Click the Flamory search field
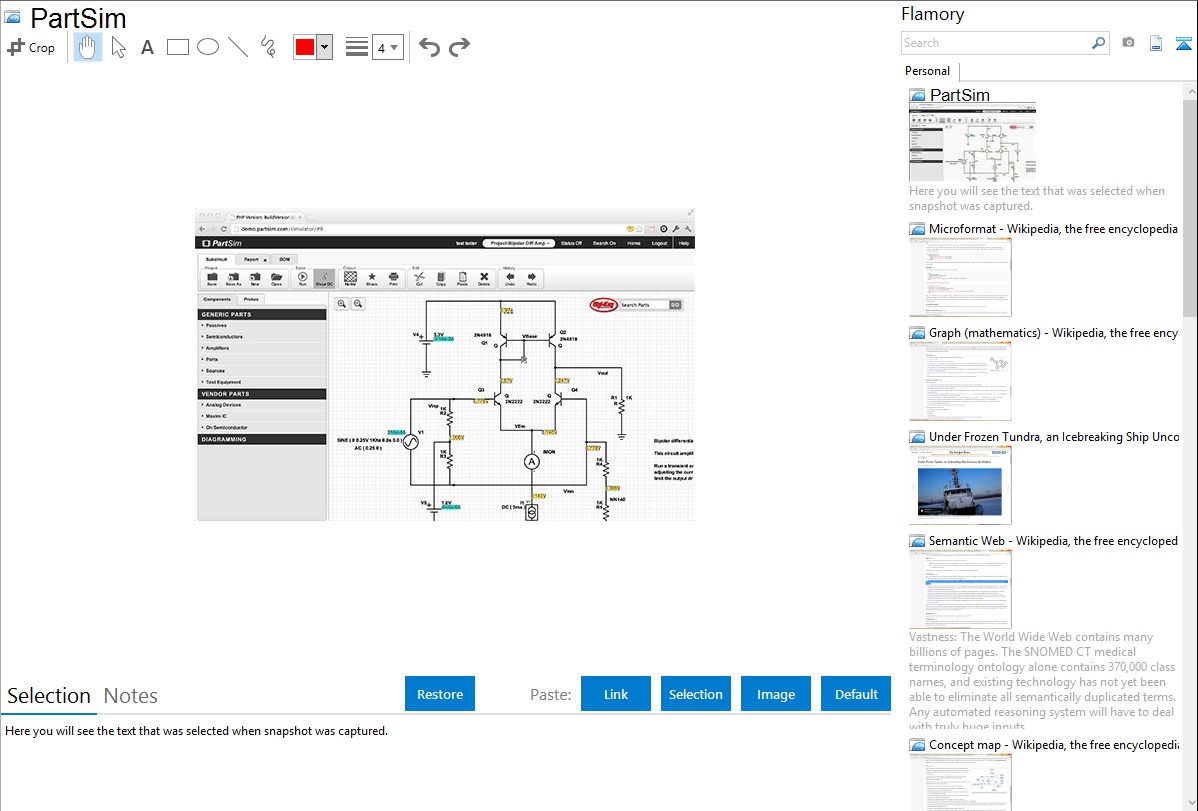Screen dimensions: 1198x811 (995, 43)
